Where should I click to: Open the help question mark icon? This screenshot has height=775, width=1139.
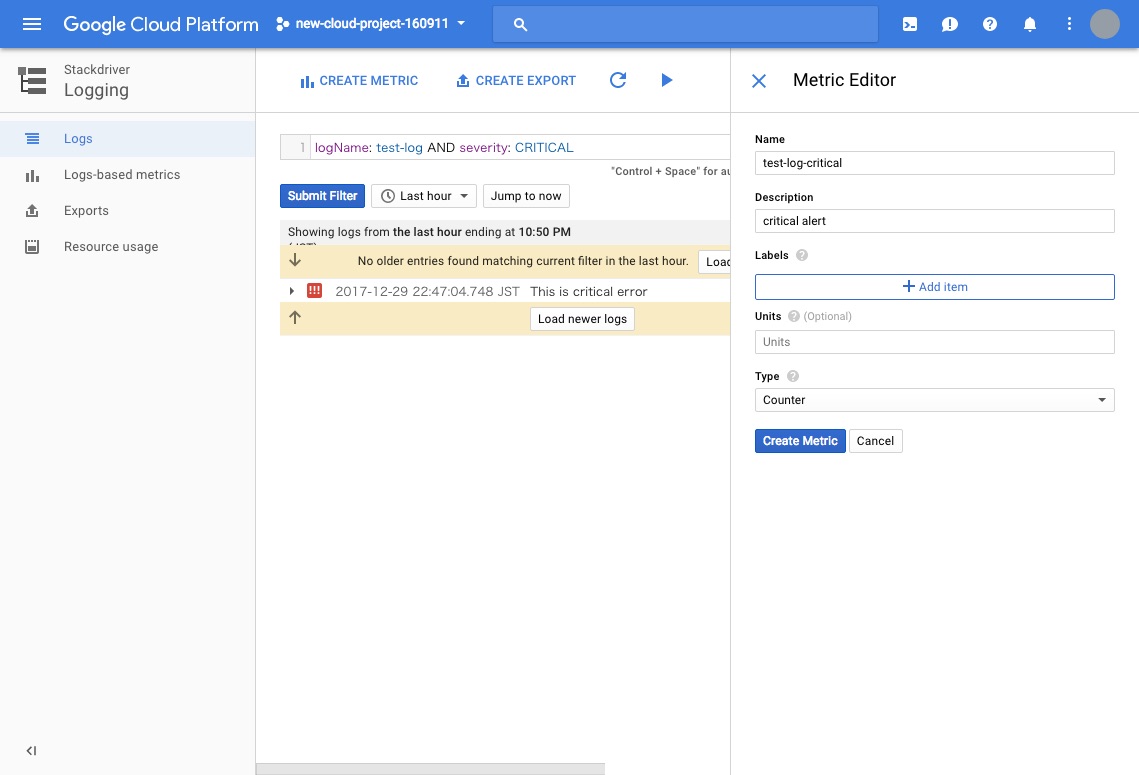coord(989,24)
